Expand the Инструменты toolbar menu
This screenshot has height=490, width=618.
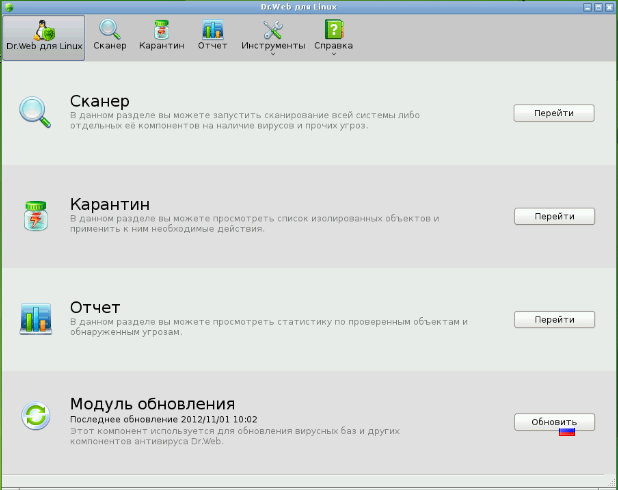[273, 37]
